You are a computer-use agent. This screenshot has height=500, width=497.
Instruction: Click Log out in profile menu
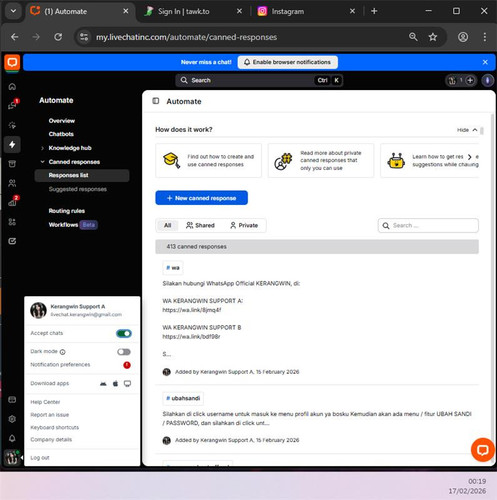pyautogui.click(x=40, y=458)
